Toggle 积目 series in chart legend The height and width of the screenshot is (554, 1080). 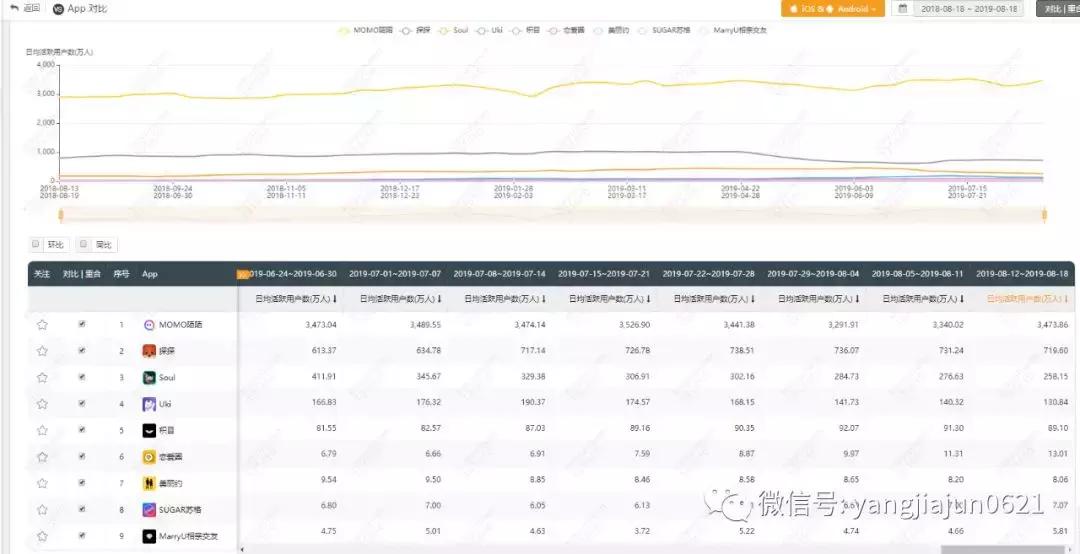(526, 30)
